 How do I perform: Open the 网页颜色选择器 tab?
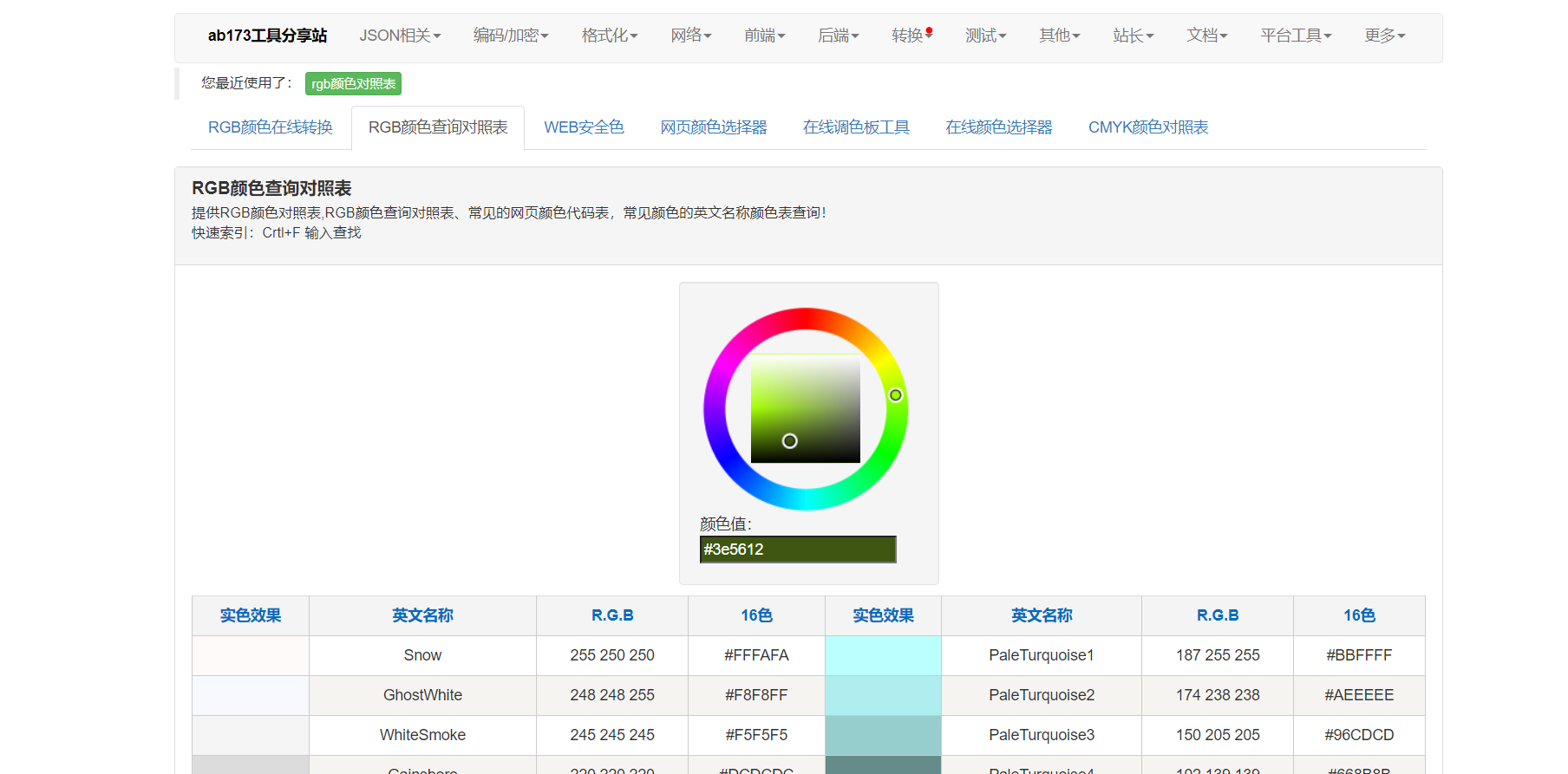click(x=714, y=127)
